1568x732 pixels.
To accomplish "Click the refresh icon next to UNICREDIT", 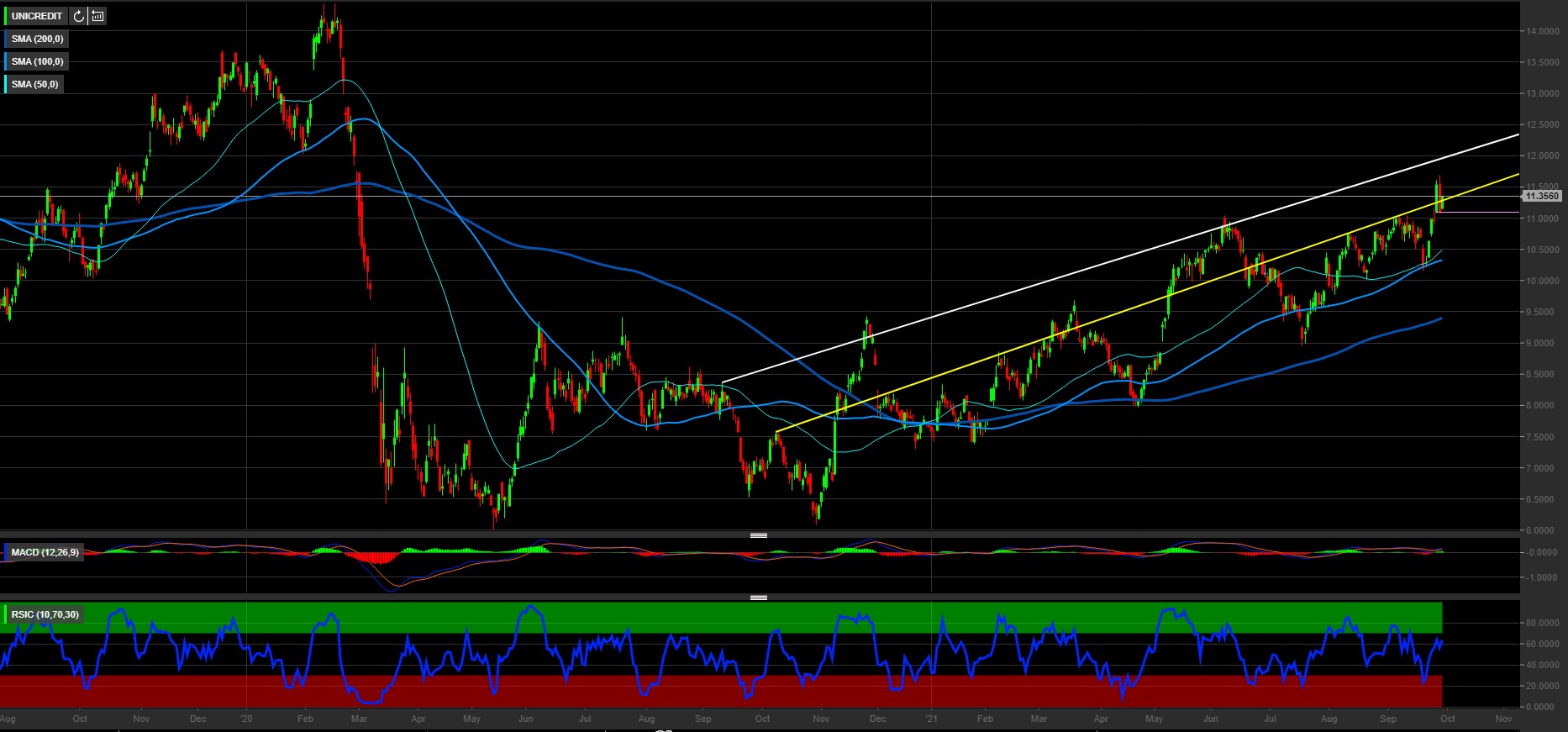I will pyautogui.click(x=78, y=16).
